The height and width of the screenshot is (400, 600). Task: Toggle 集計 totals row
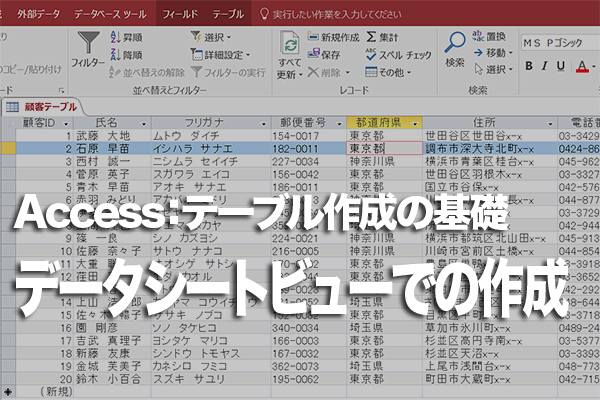[x=382, y=37]
